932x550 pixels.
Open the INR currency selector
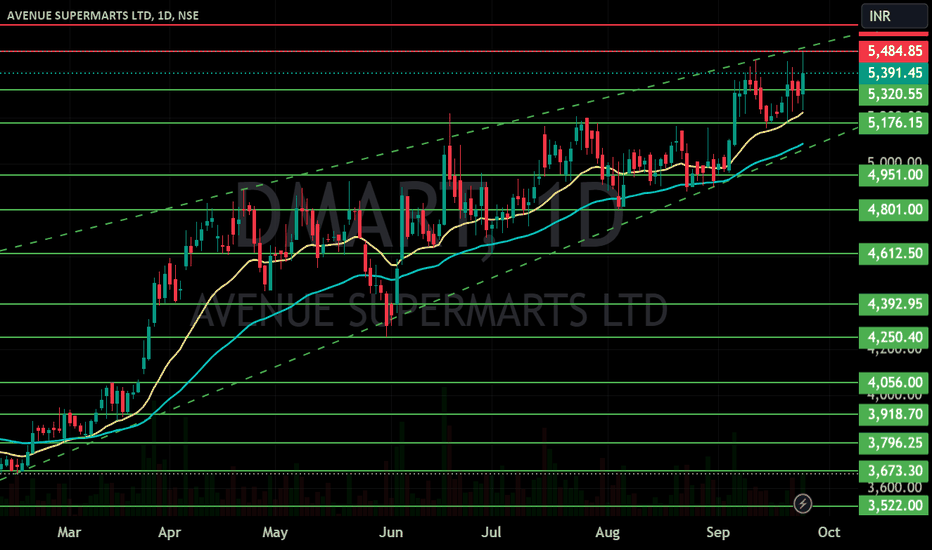click(x=893, y=15)
